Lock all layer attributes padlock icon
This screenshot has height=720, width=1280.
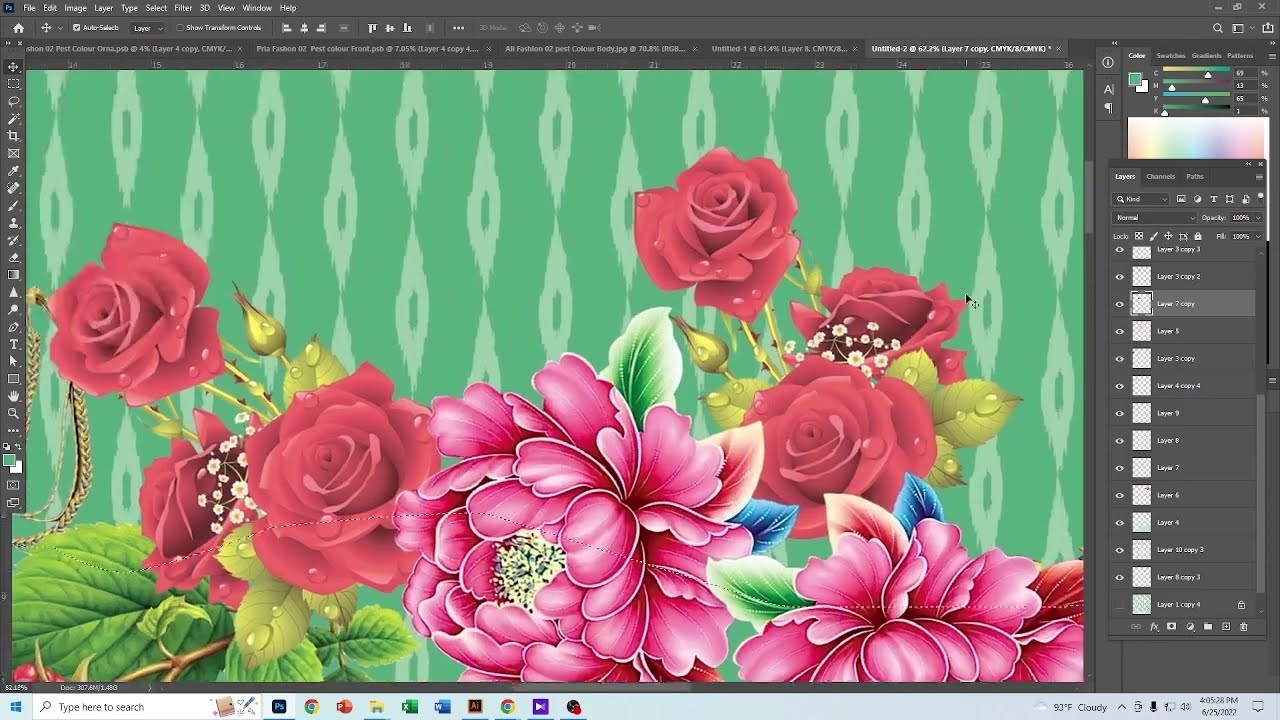pyautogui.click(x=1198, y=236)
